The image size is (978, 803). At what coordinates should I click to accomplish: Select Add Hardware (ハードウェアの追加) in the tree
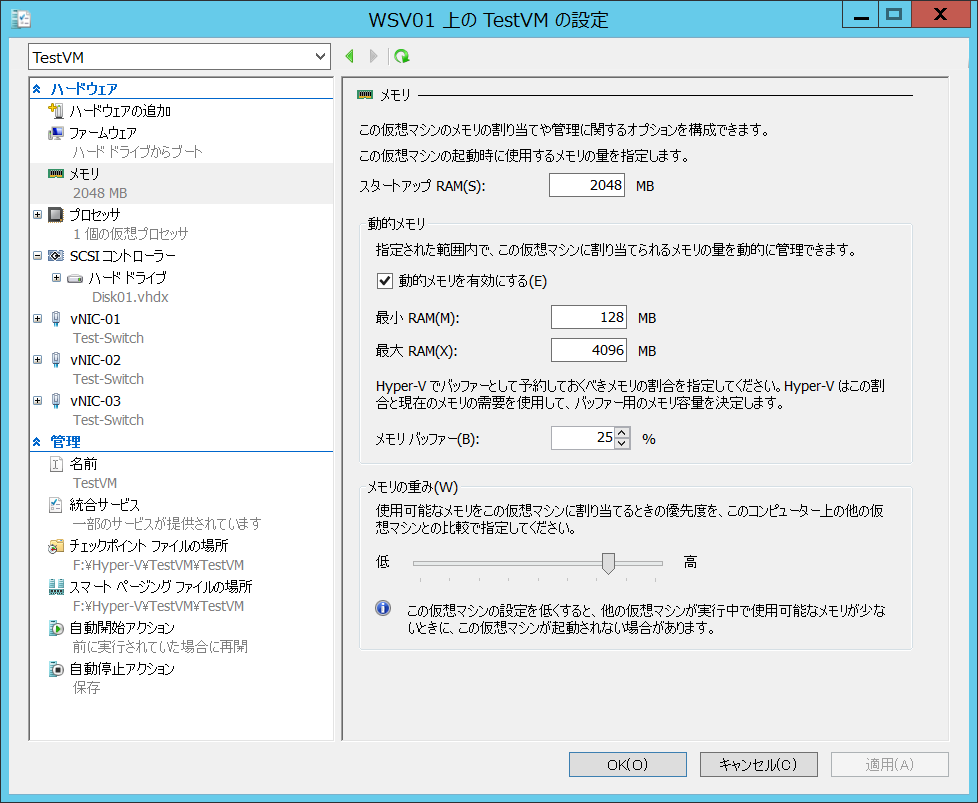120,111
